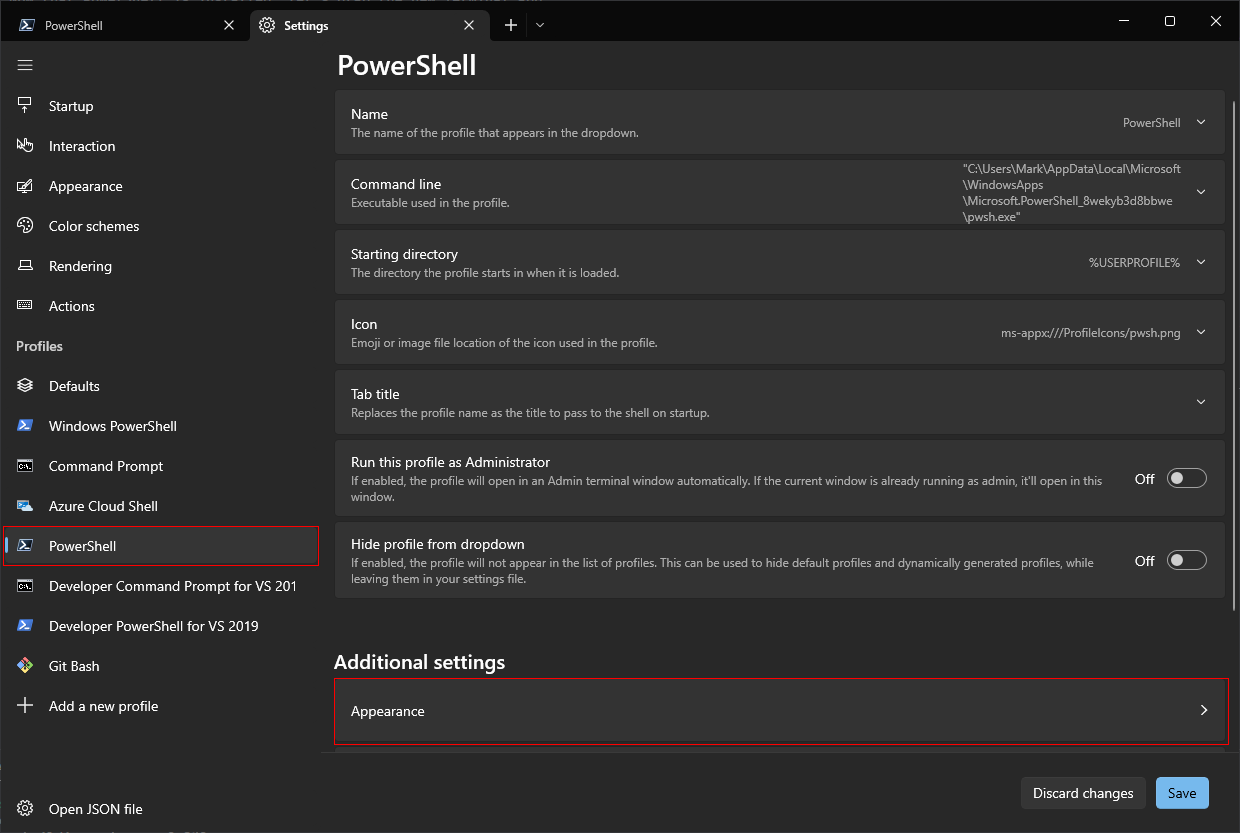Click the plus icon for new profile
This screenshot has height=833, width=1240.
[x=25, y=705]
